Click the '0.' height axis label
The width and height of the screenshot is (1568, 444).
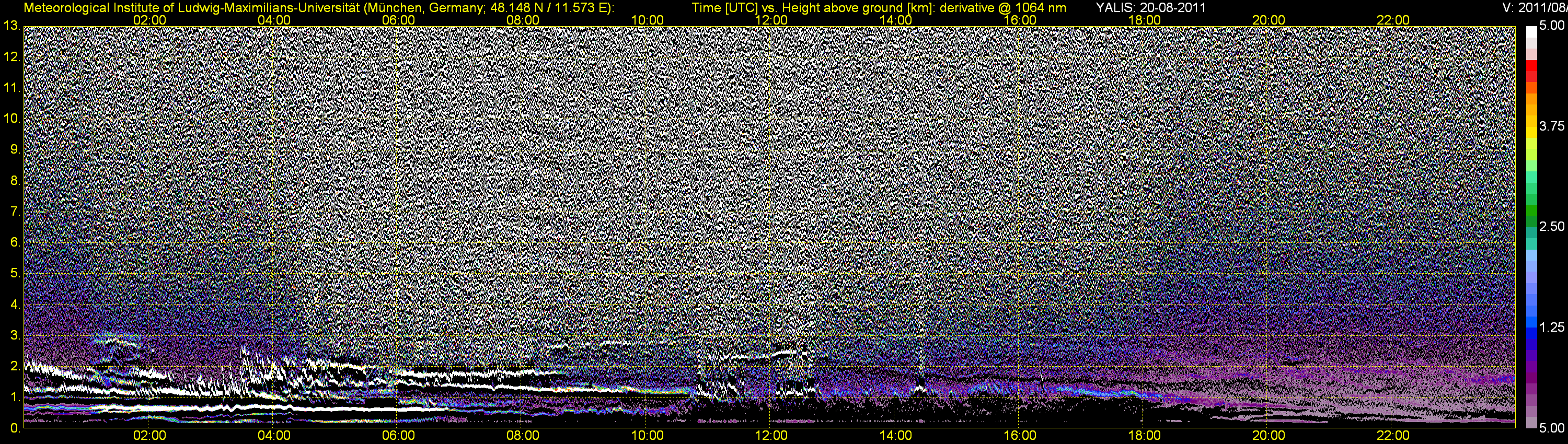[x=15, y=428]
